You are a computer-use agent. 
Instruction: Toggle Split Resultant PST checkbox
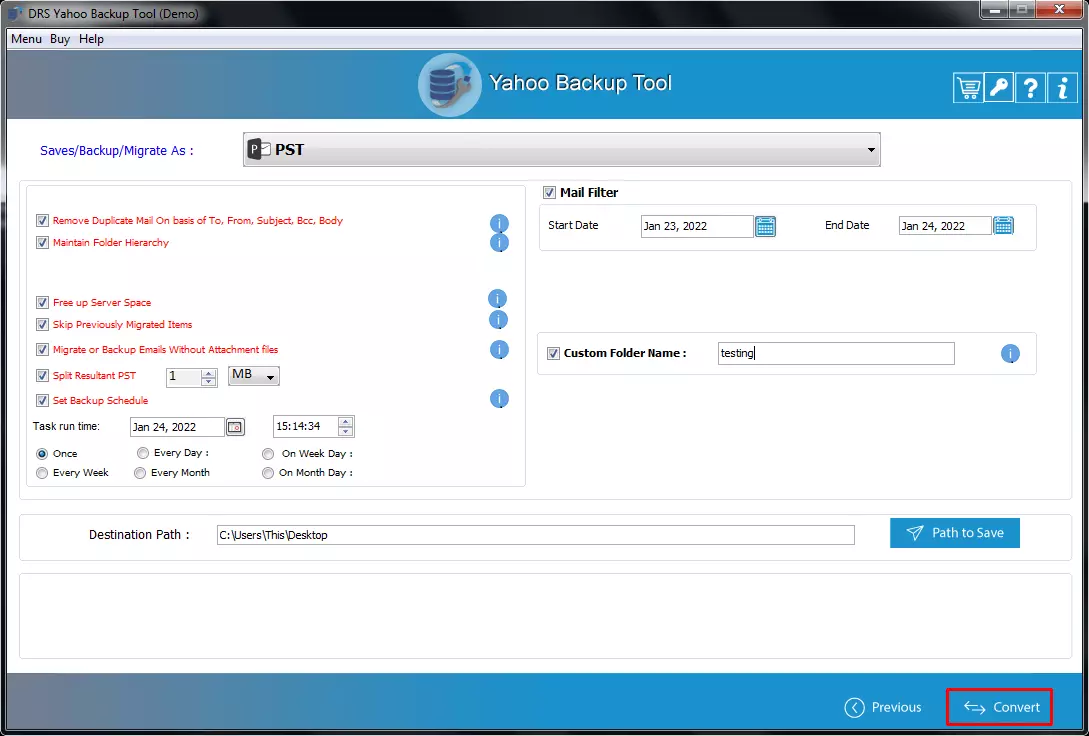(x=42, y=376)
